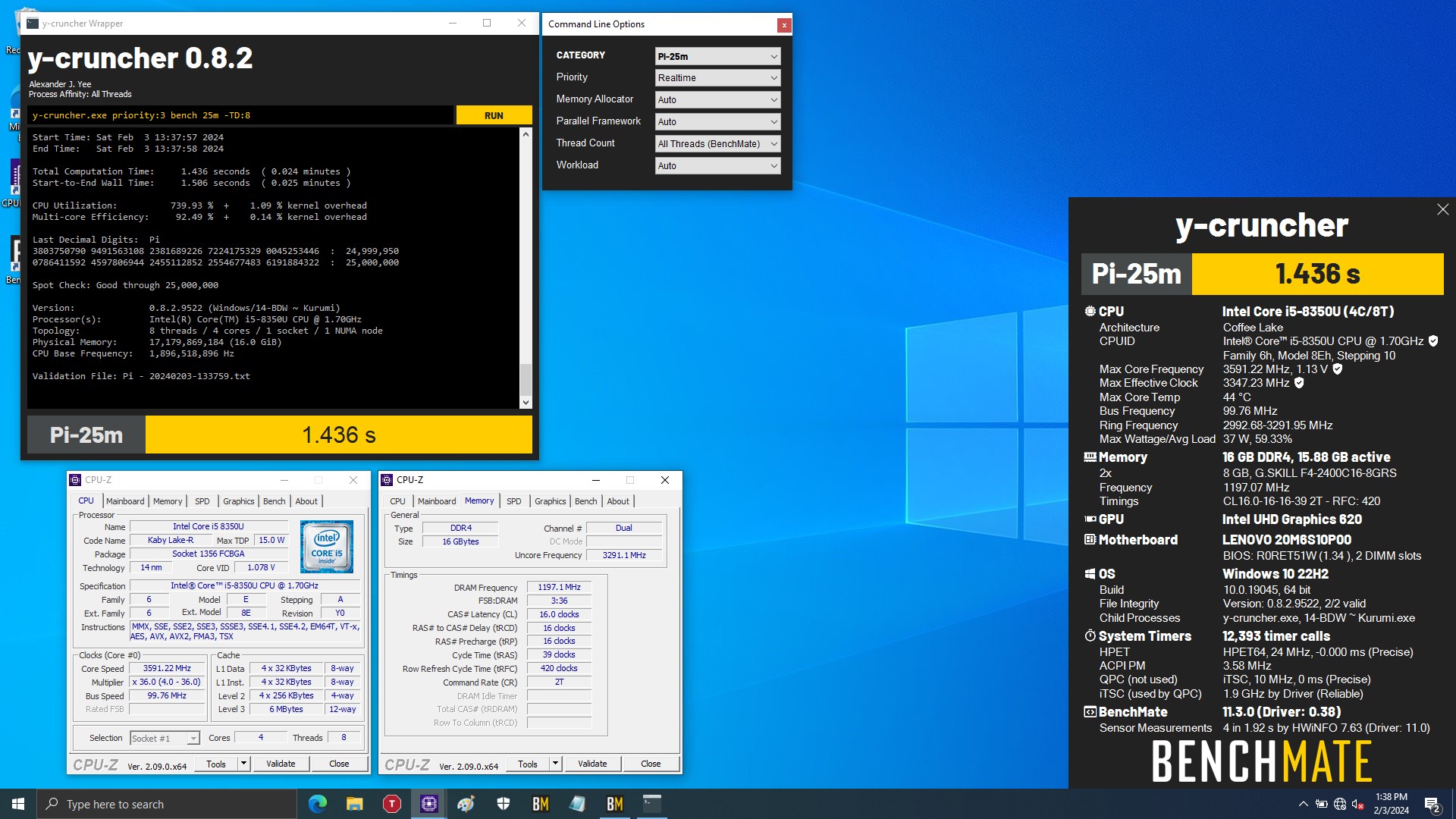Click the y-cruncher output scrollbar thumb
Screen dimensions: 1456x819
526,379
